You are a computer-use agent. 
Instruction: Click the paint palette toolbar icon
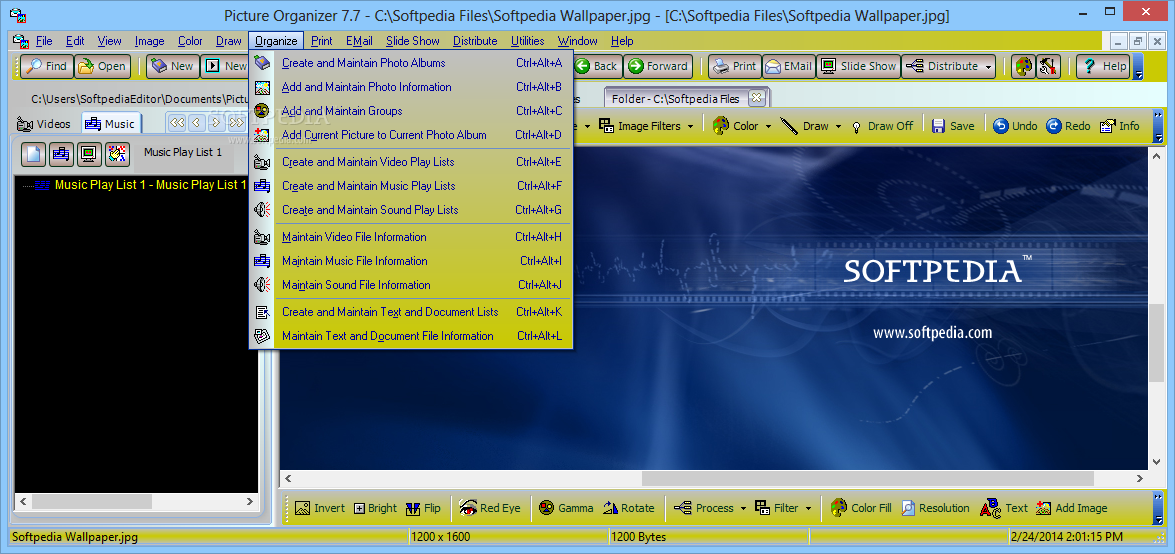1022,66
